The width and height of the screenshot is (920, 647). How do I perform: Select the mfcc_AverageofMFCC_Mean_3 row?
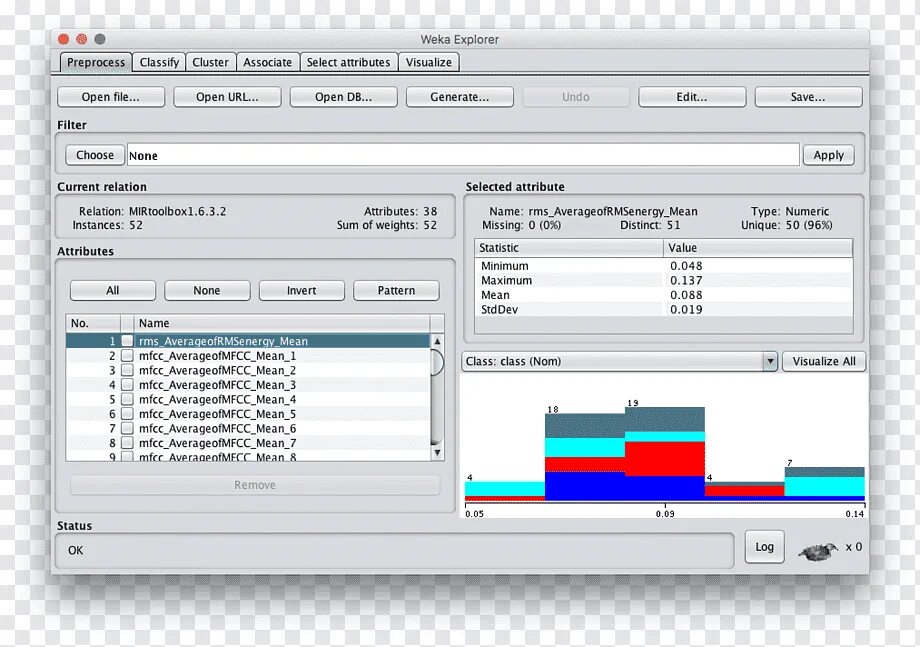tap(248, 385)
